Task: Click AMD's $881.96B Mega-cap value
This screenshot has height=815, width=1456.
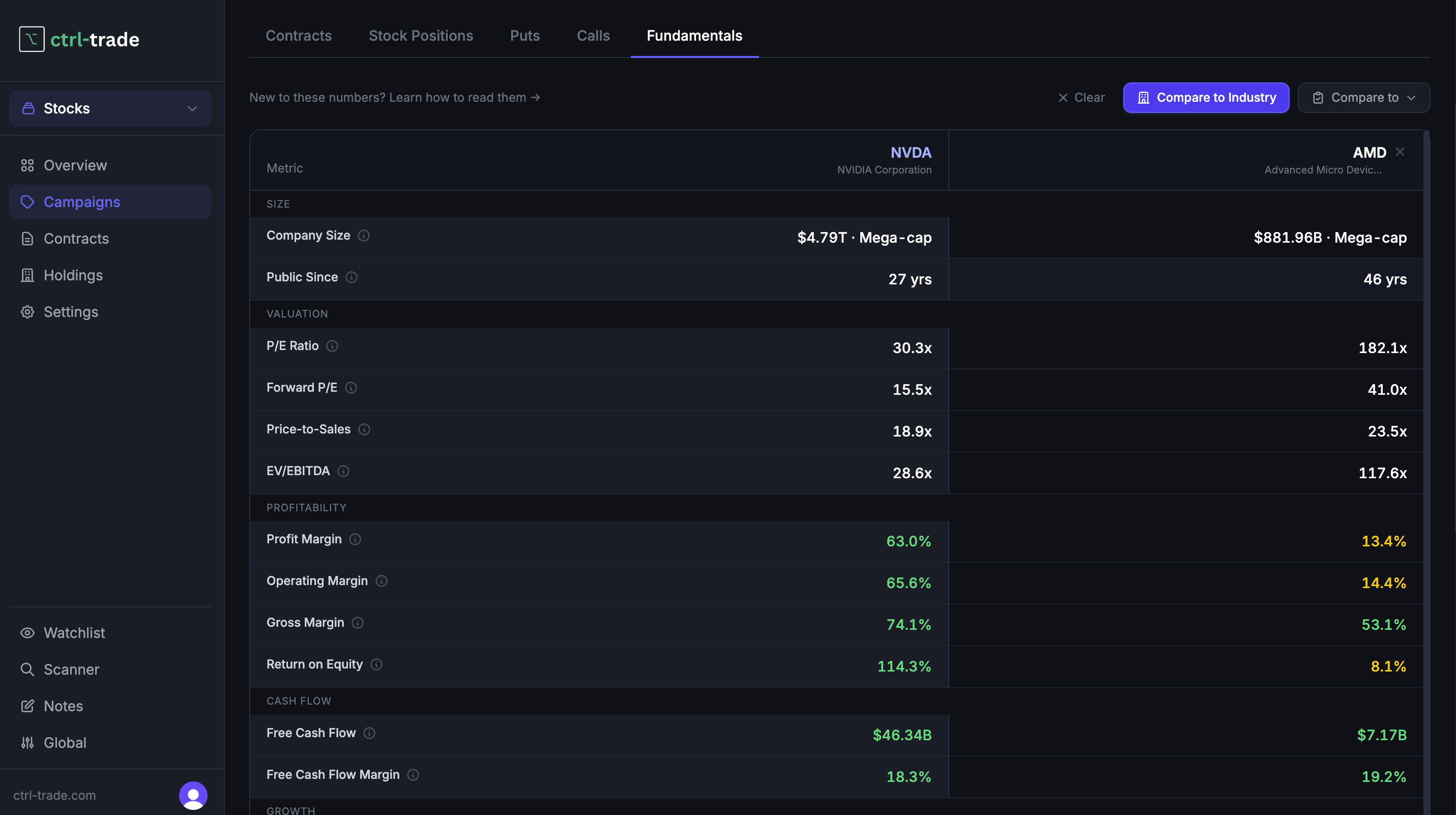Action: click(x=1330, y=238)
